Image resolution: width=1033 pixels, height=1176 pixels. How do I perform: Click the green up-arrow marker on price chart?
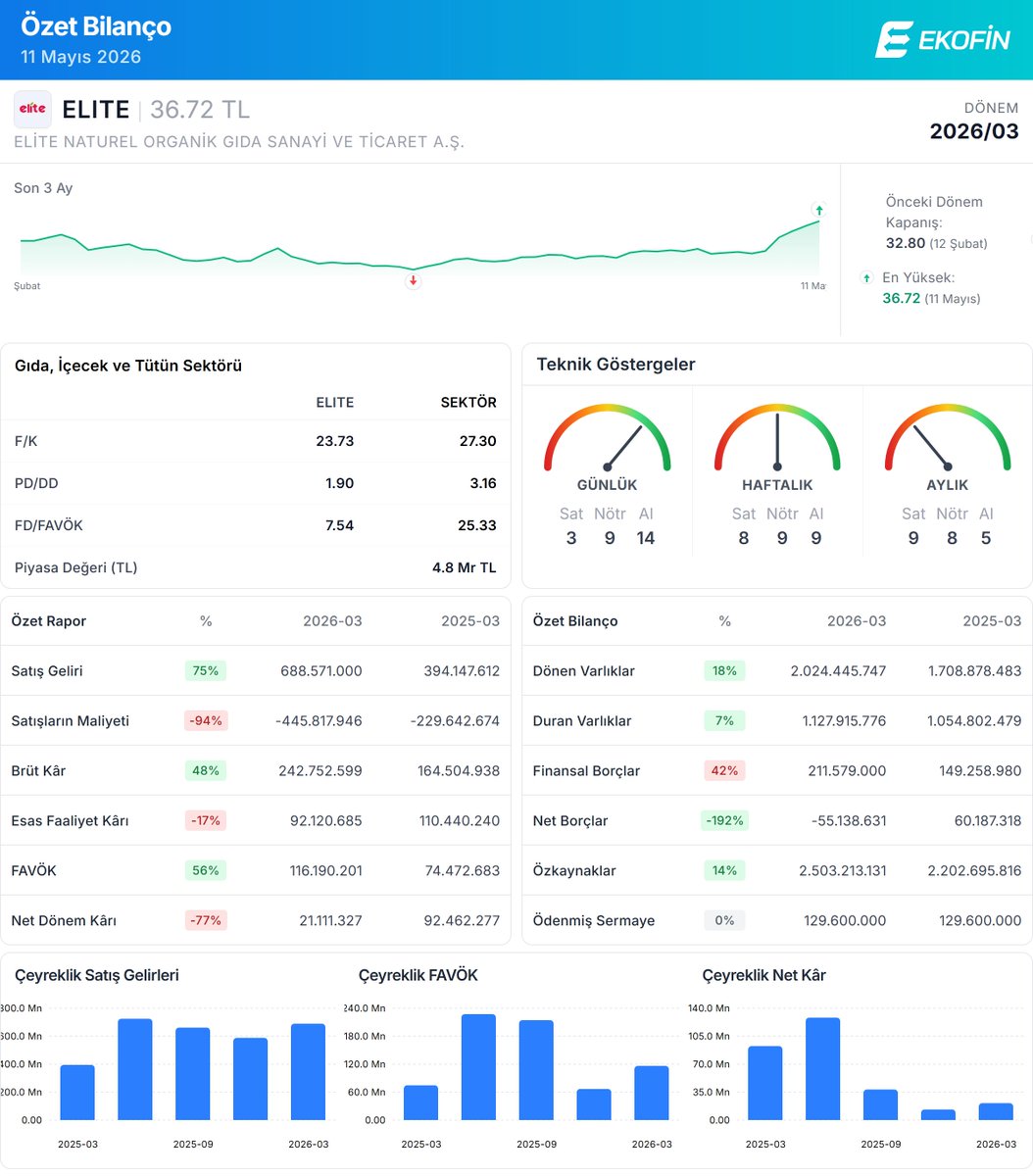819,210
